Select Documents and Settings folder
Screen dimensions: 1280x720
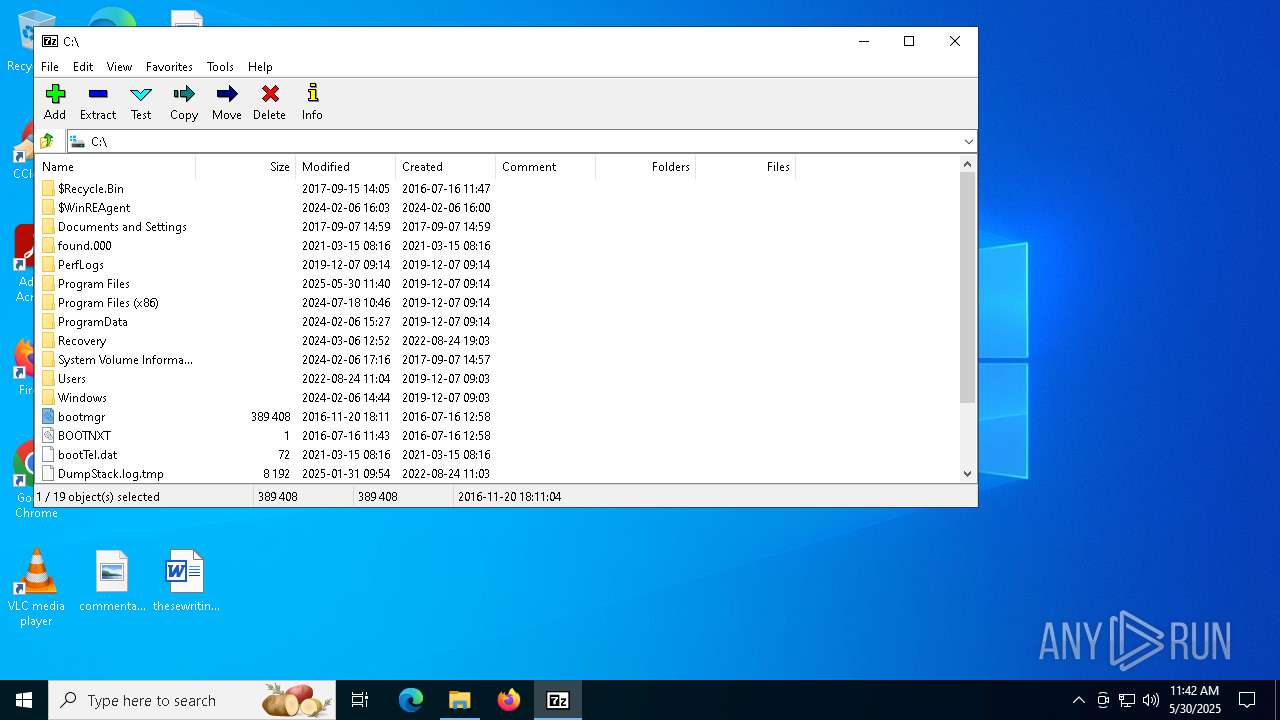click(x=122, y=227)
